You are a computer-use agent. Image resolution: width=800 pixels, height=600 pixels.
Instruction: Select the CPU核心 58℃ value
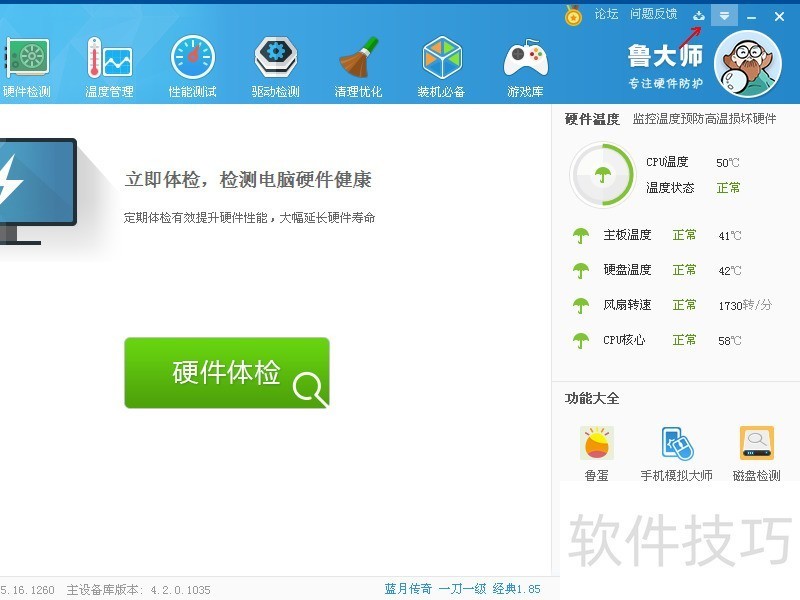730,340
